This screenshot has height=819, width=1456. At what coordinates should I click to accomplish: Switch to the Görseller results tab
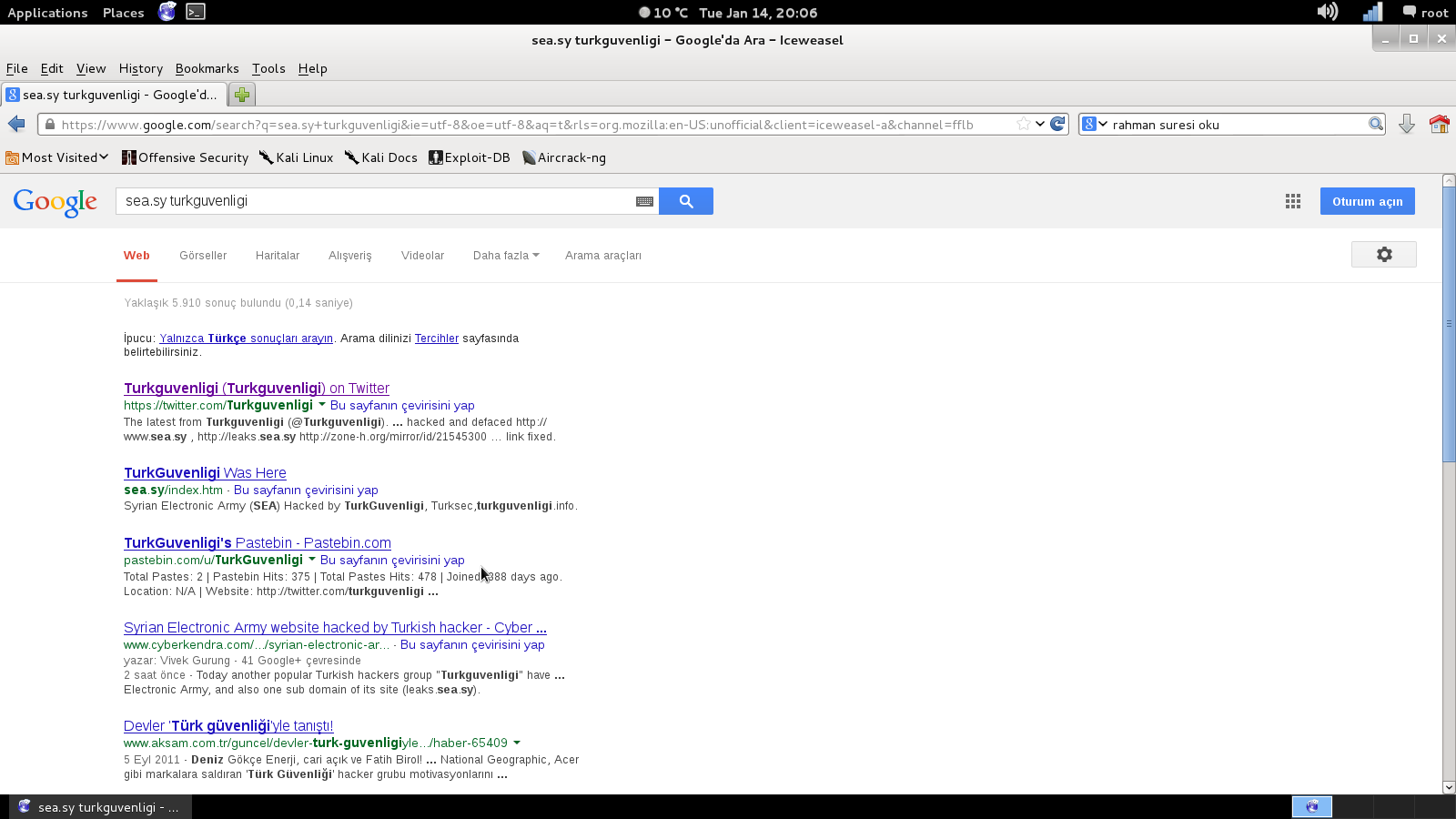pyautogui.click(x=203, y=256)
